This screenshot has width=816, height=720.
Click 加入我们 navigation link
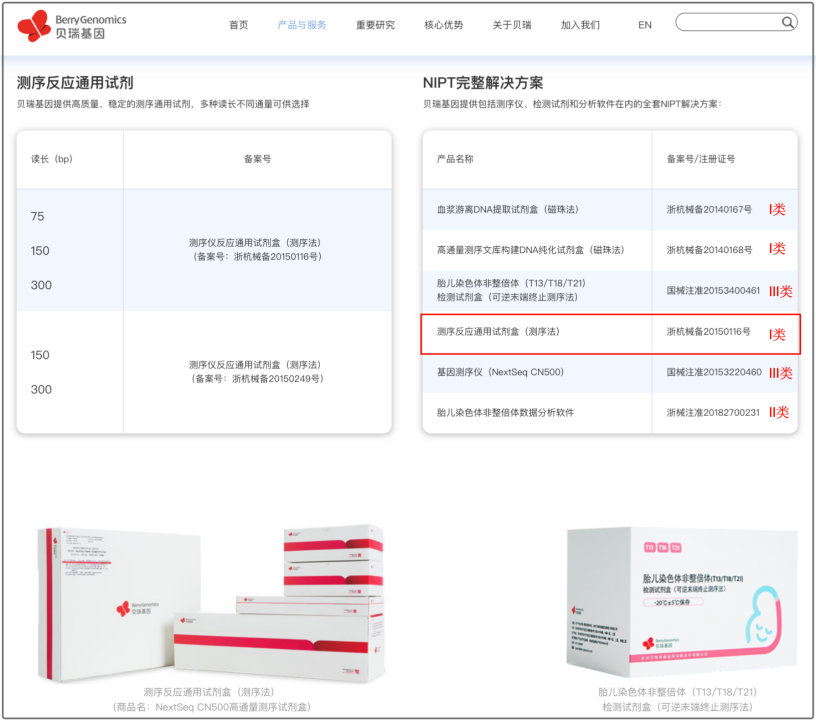[x=580, y=25]
